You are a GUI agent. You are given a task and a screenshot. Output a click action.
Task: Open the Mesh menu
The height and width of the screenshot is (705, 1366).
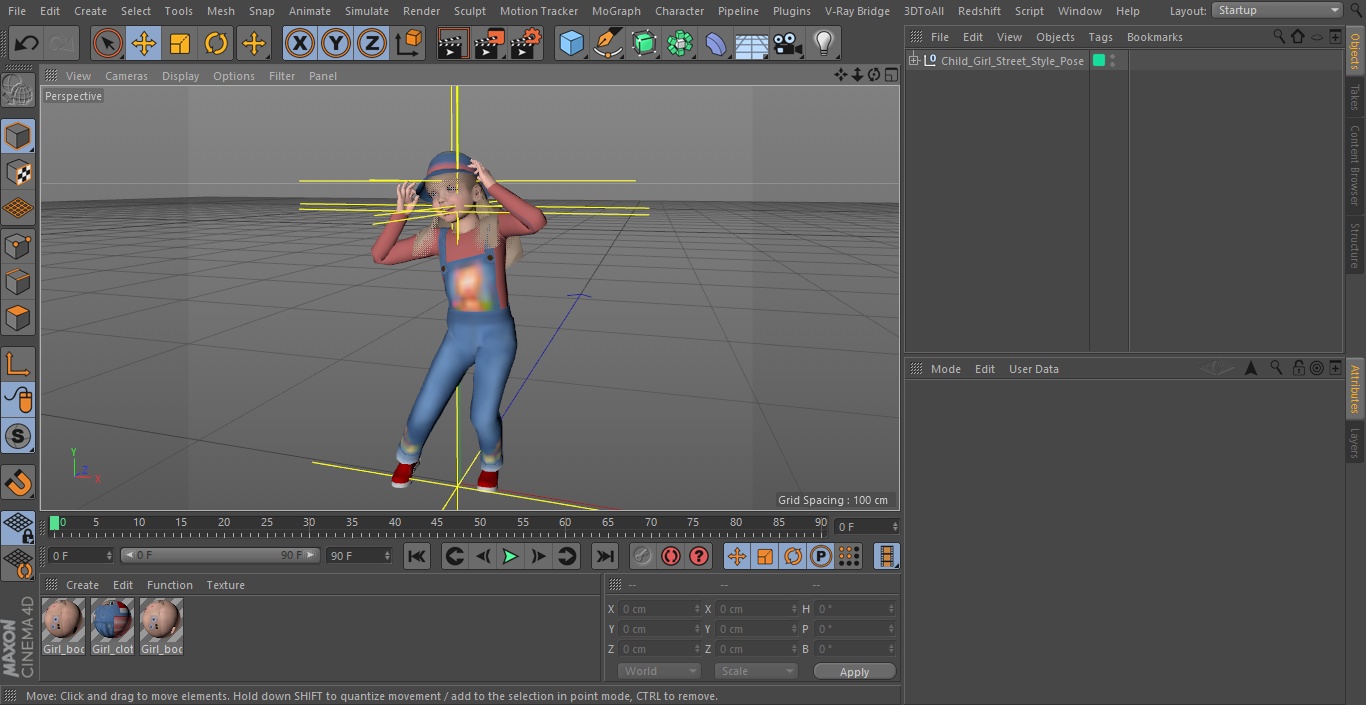pos(221,11)
